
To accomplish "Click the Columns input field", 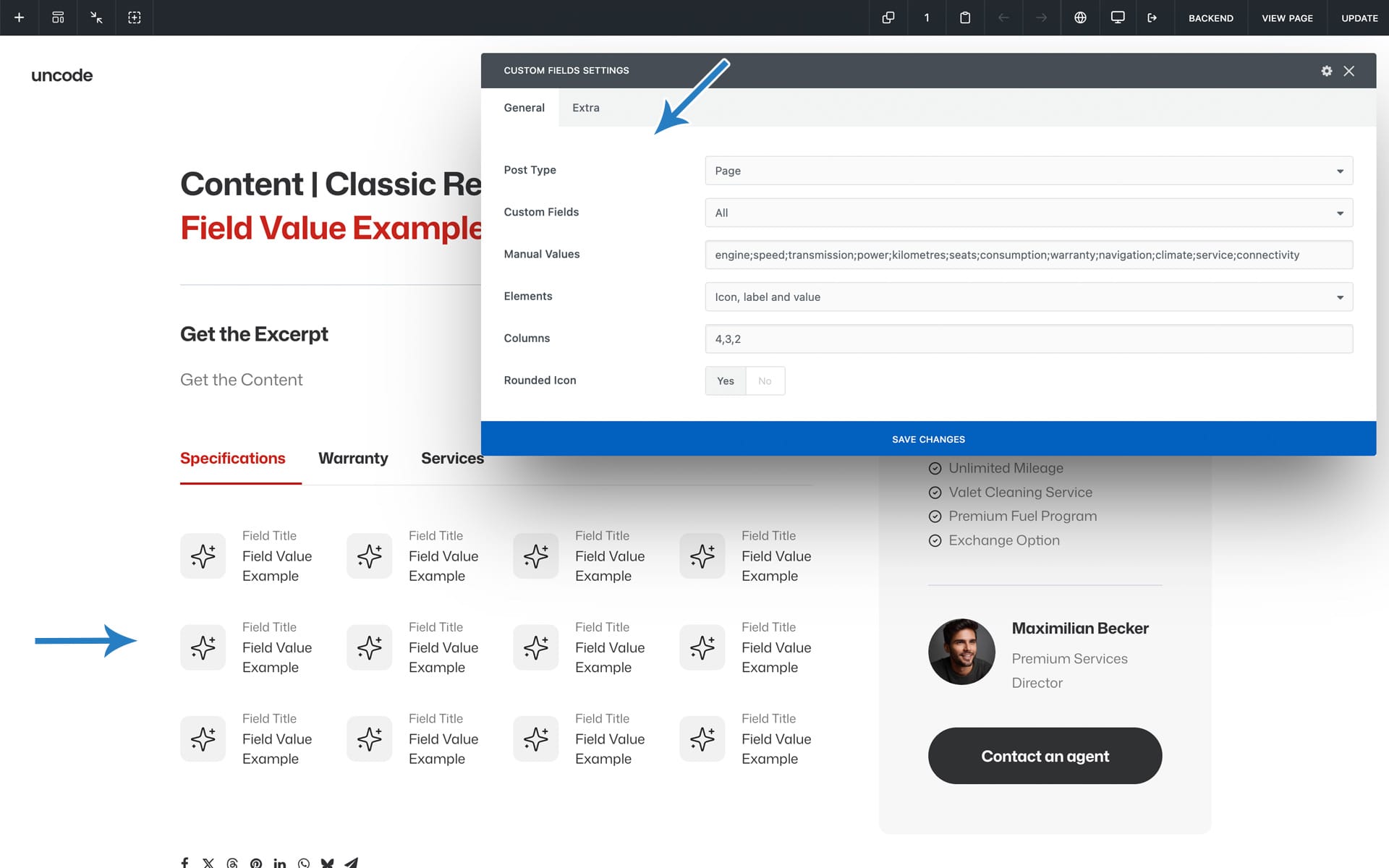I will (1029, 339).
